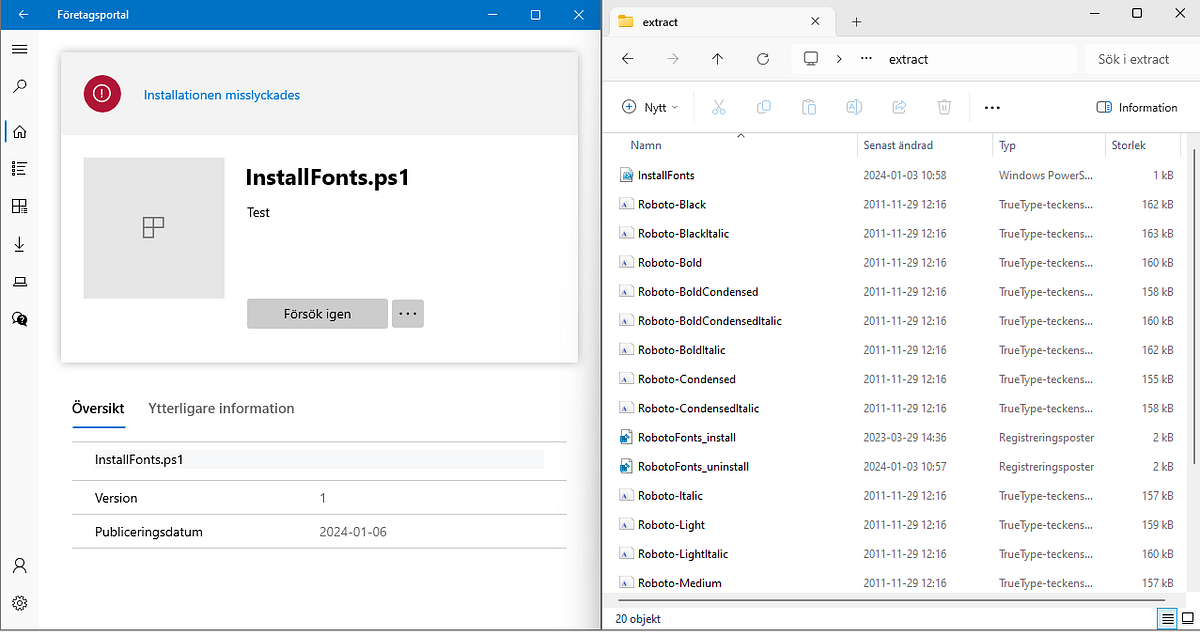
Task: Open search in the Företagsportal sidebar
Action: click(x=19, y=86)
